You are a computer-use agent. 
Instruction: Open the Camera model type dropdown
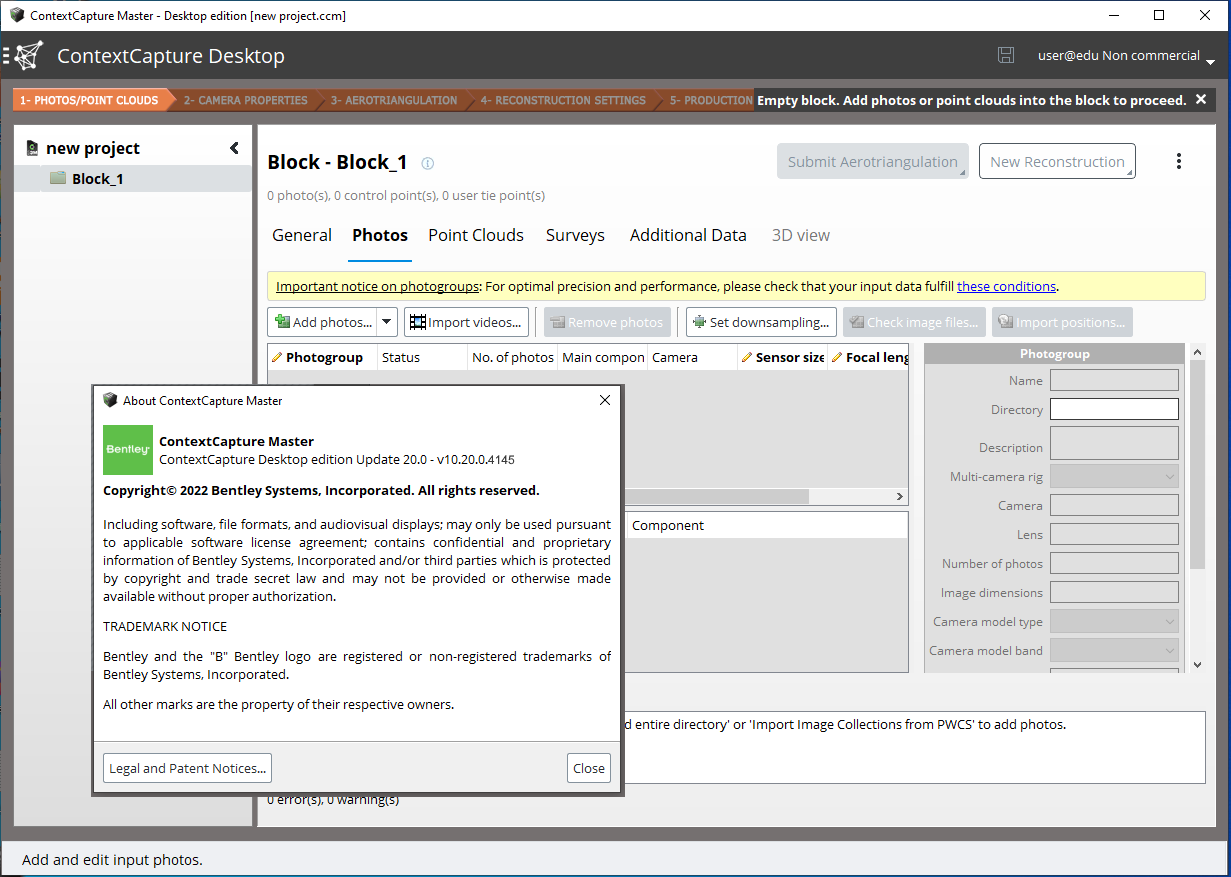pos(1114,622)
